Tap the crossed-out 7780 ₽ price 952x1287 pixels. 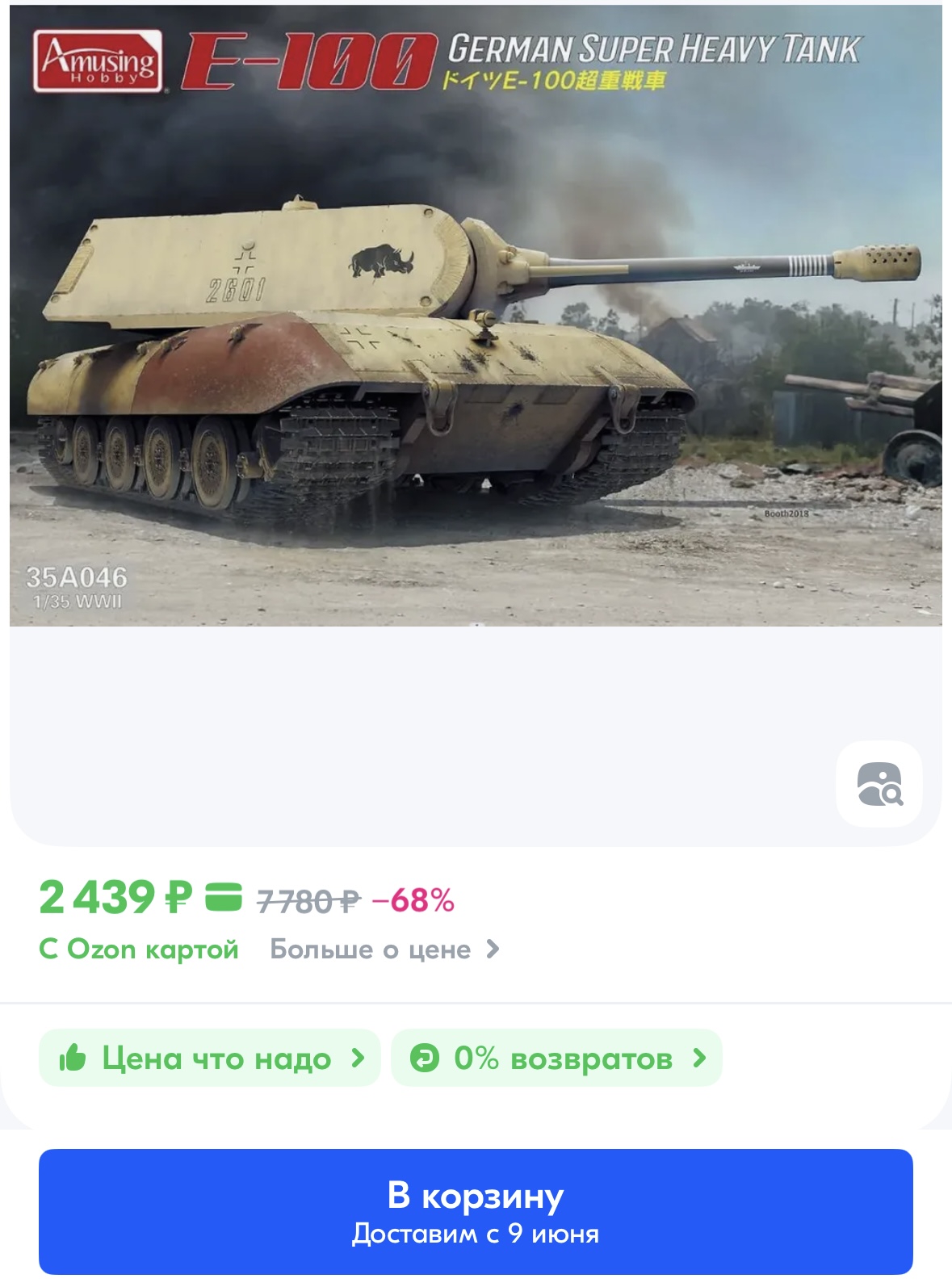[308, 900]
